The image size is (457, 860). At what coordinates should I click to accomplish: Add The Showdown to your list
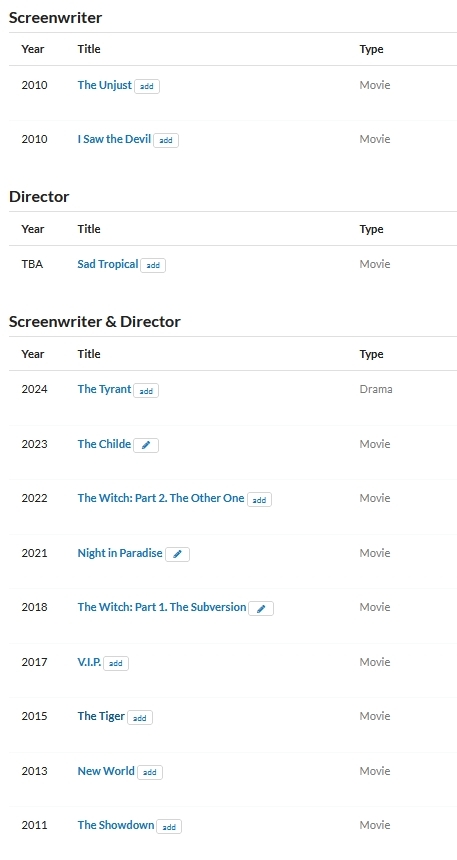(x=169, y=827)
